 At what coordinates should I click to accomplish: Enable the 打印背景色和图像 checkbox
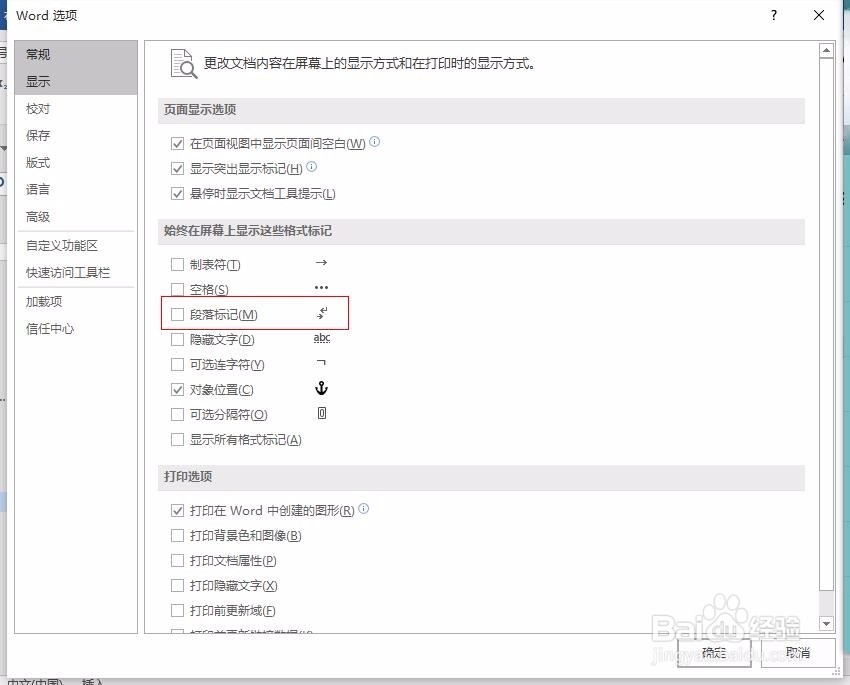point(177,535)
